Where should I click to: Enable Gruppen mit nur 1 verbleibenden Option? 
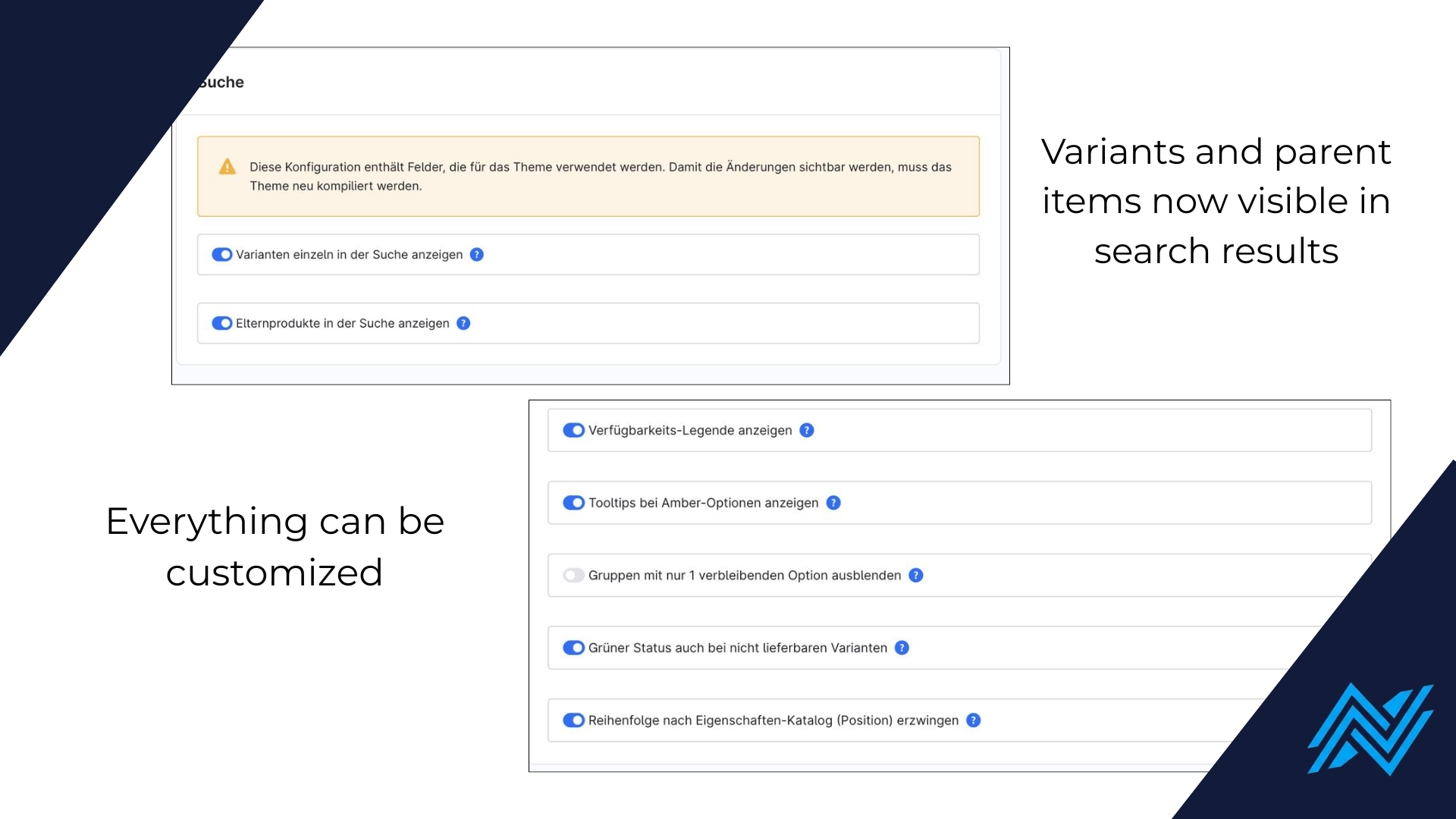coord(573,576)
